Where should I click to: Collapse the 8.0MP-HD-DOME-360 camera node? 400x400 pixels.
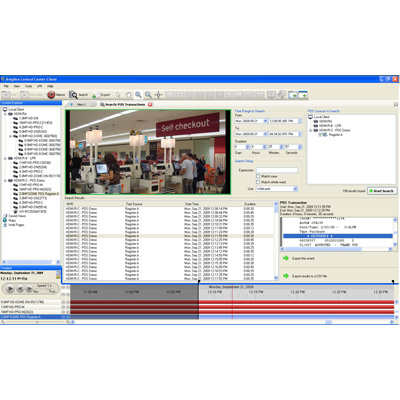(x=10, y=136)
